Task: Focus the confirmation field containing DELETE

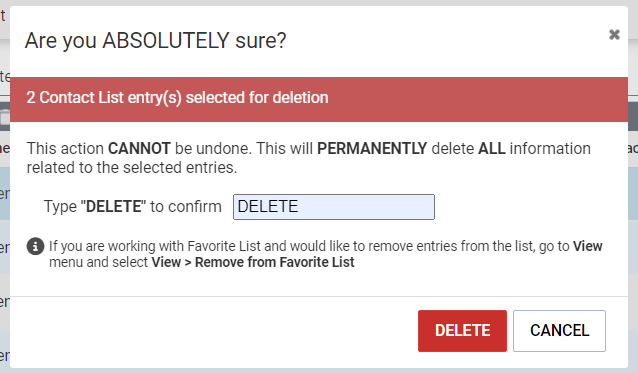Action: click(334, 207)
